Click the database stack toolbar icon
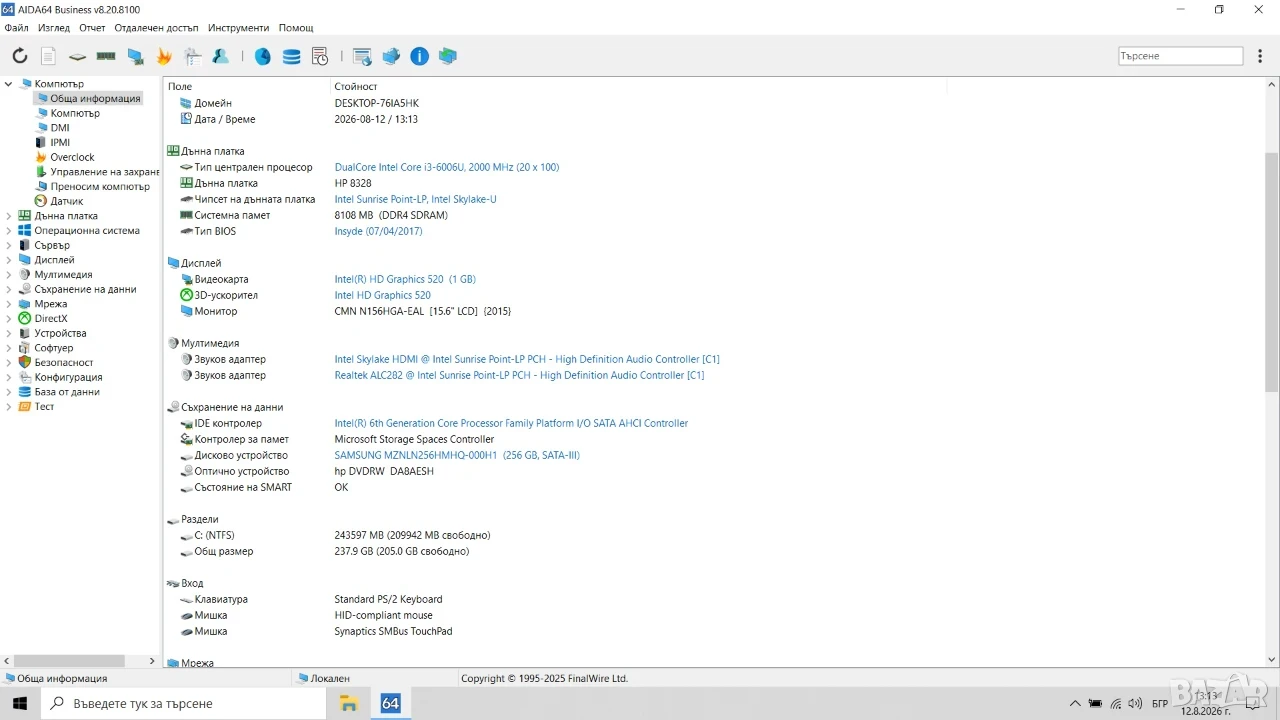 [x=291, y=56]
